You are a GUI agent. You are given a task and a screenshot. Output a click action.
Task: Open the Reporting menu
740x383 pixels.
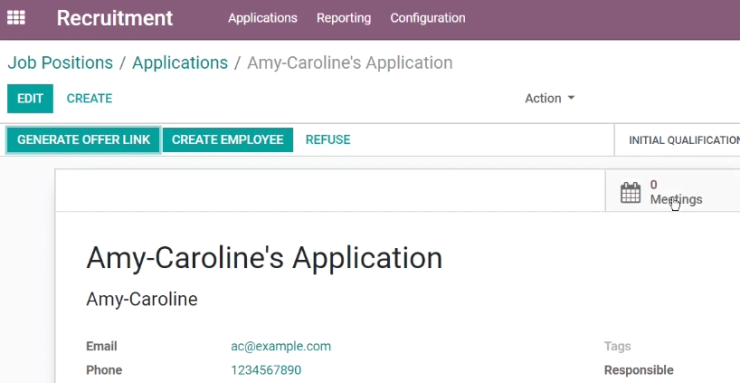344,18
